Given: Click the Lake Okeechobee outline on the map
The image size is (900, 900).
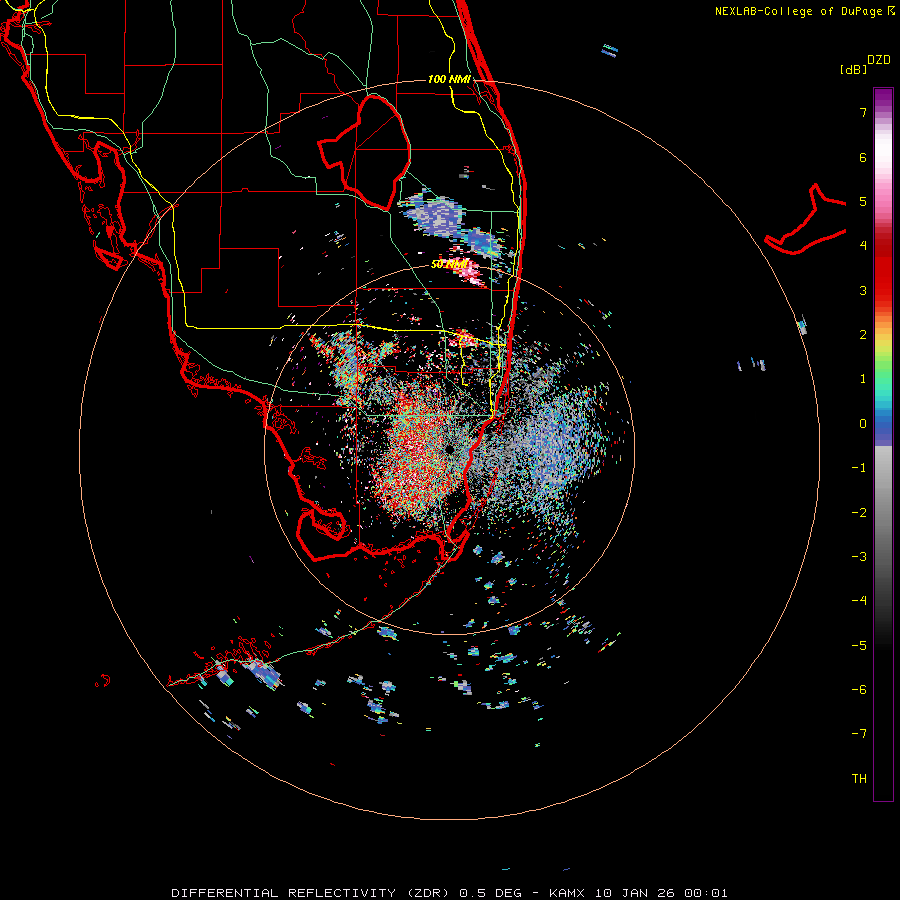Looking at the screenshot, I should (364, 152).
